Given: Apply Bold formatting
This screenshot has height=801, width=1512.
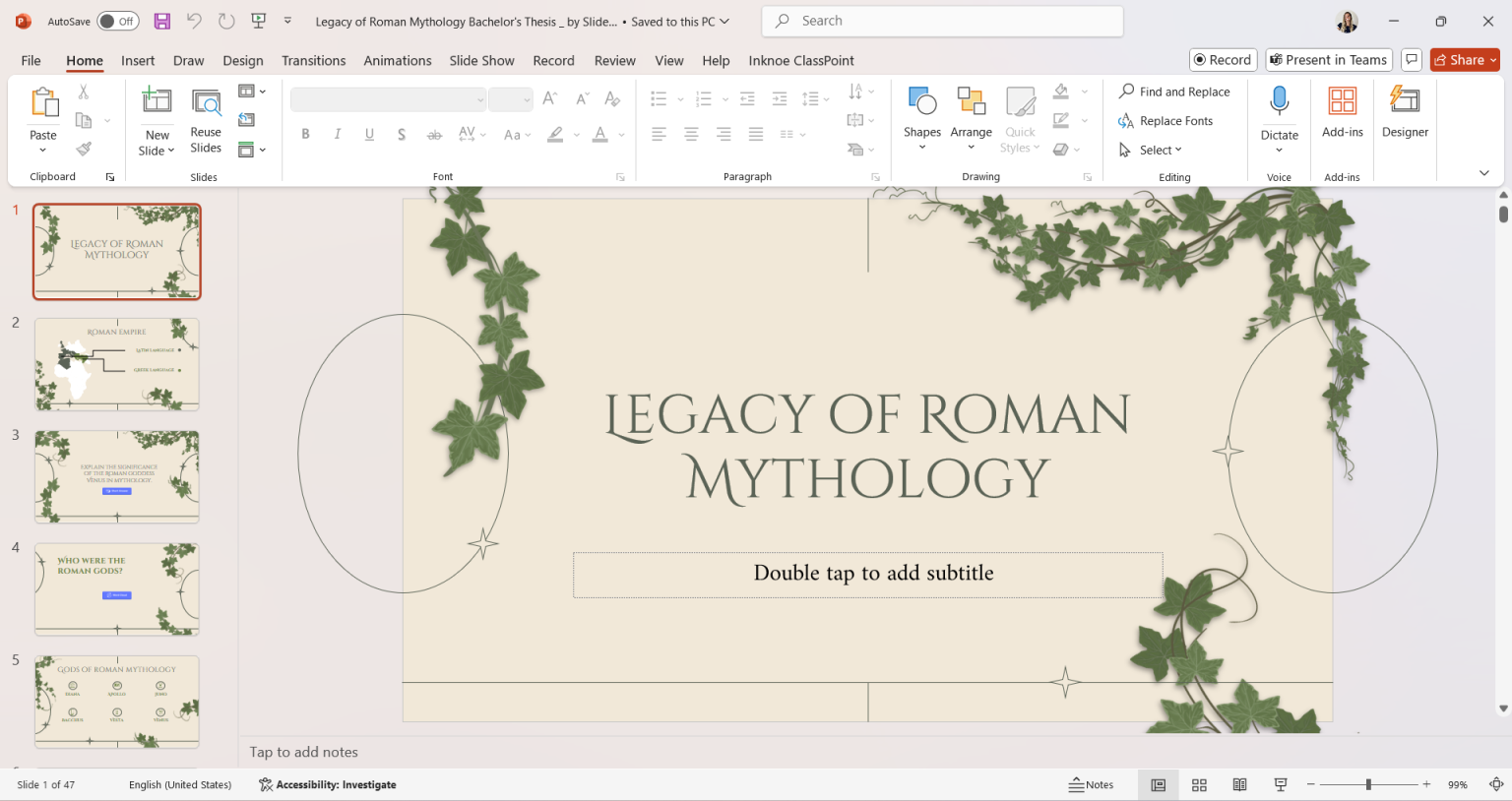Looking at the screenshot, I should [x=305, y=134].
